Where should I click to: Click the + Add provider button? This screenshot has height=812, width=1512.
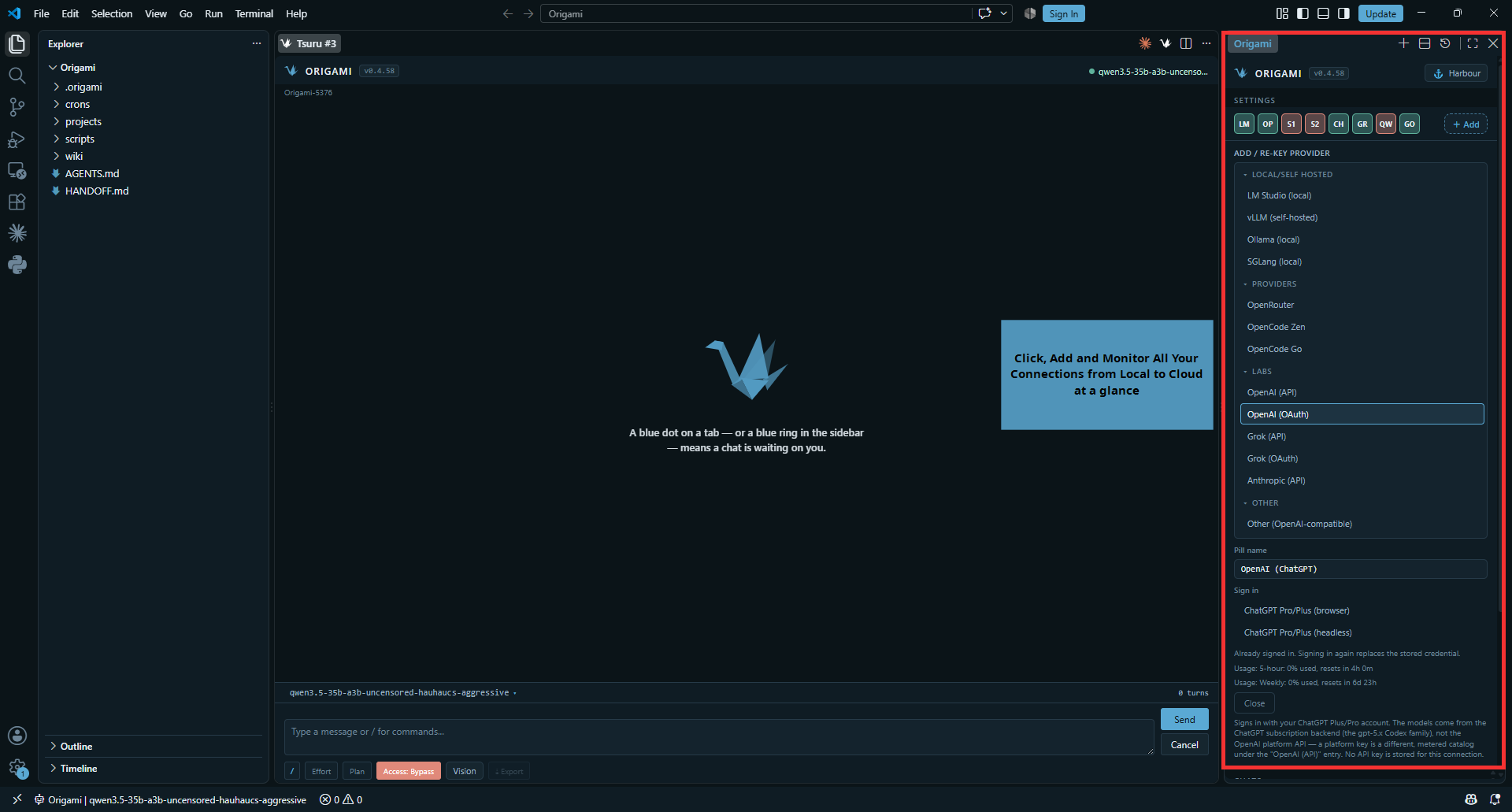pyautogui.click(x=1466, y=124)
